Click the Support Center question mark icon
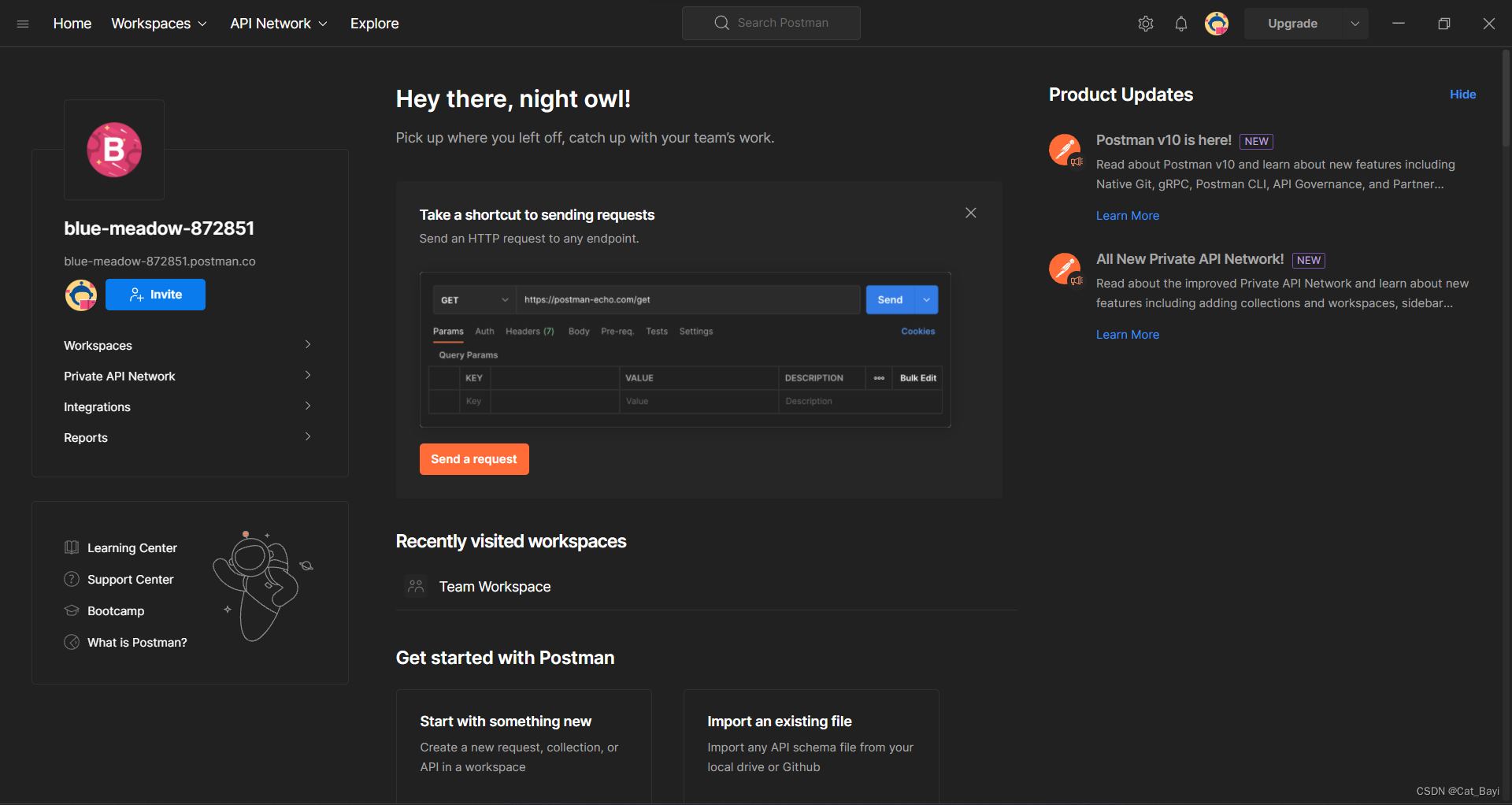Screen dimensions: 1512x805 [x=72, y=579]
